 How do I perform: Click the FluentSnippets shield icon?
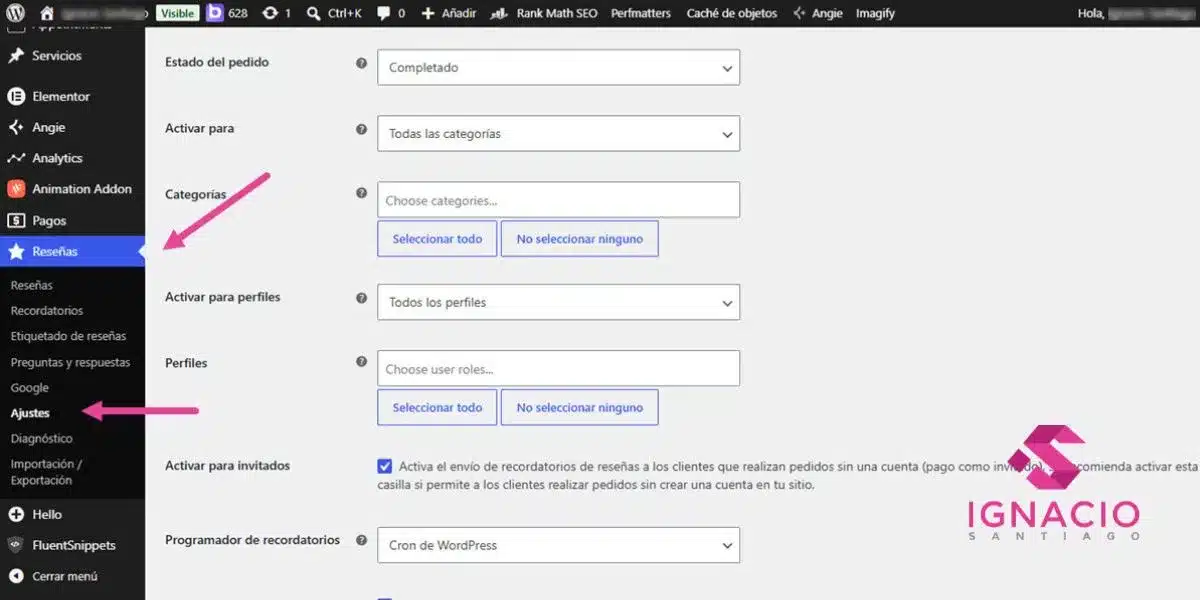[x=16, y=546]
